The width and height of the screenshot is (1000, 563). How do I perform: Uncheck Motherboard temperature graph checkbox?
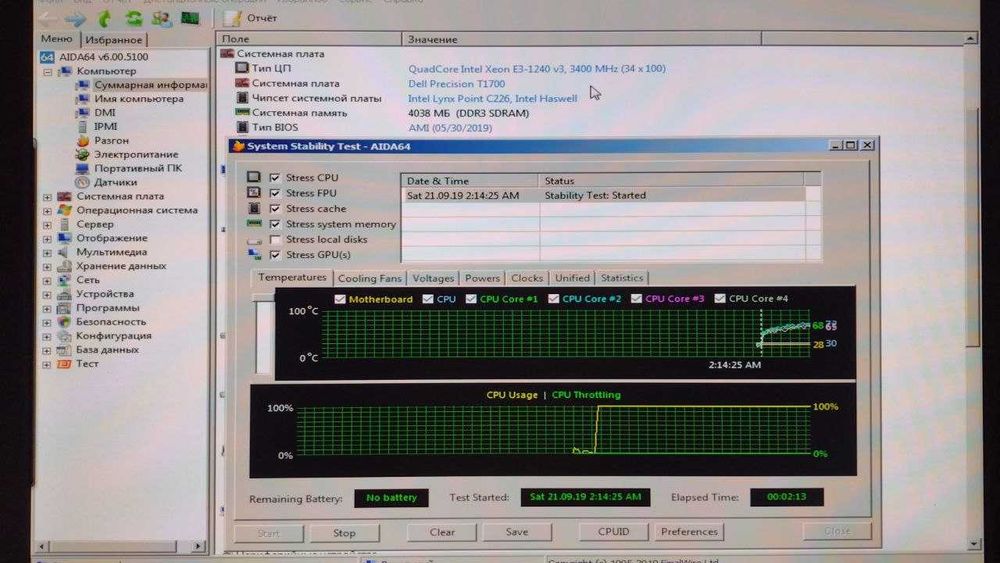pyautogui.click(x=340, y=299)
